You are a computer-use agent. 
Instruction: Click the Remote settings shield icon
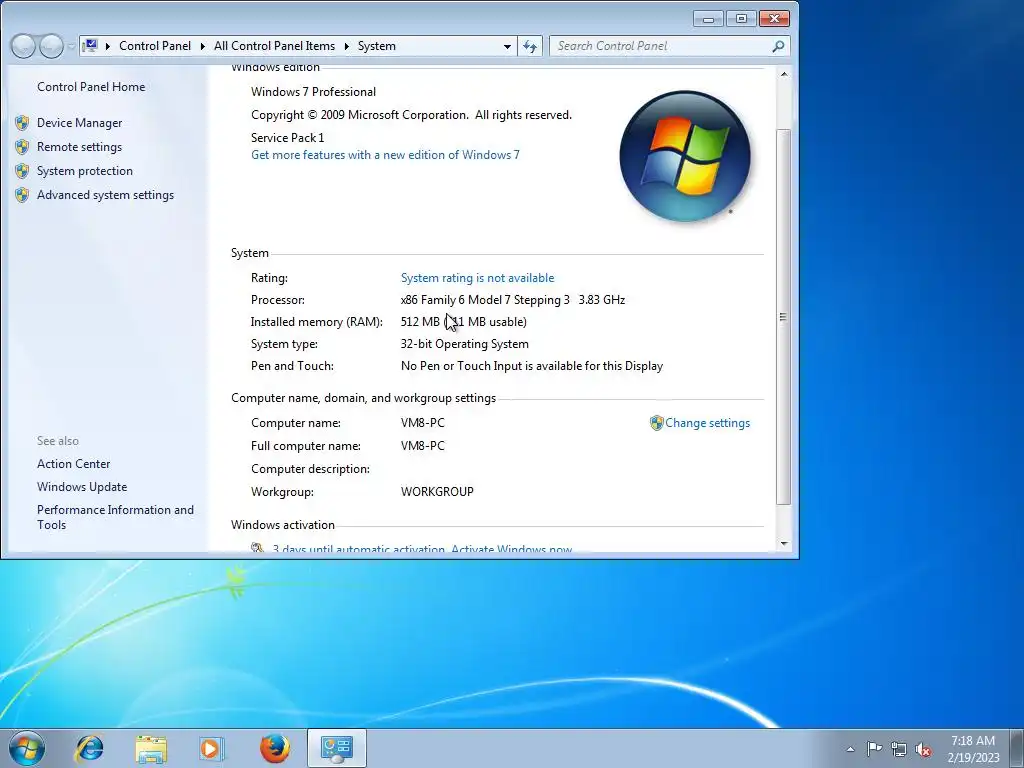22,147
